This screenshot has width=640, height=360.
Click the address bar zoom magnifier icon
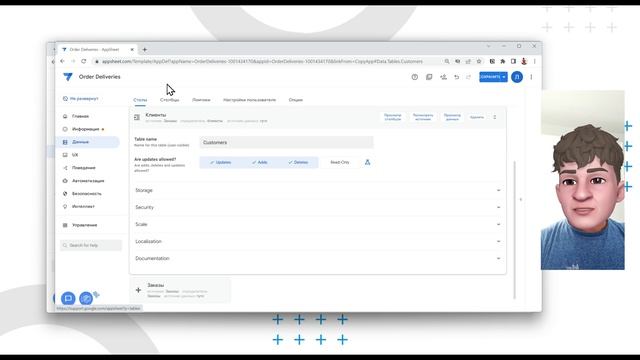(x=447, y=61)
